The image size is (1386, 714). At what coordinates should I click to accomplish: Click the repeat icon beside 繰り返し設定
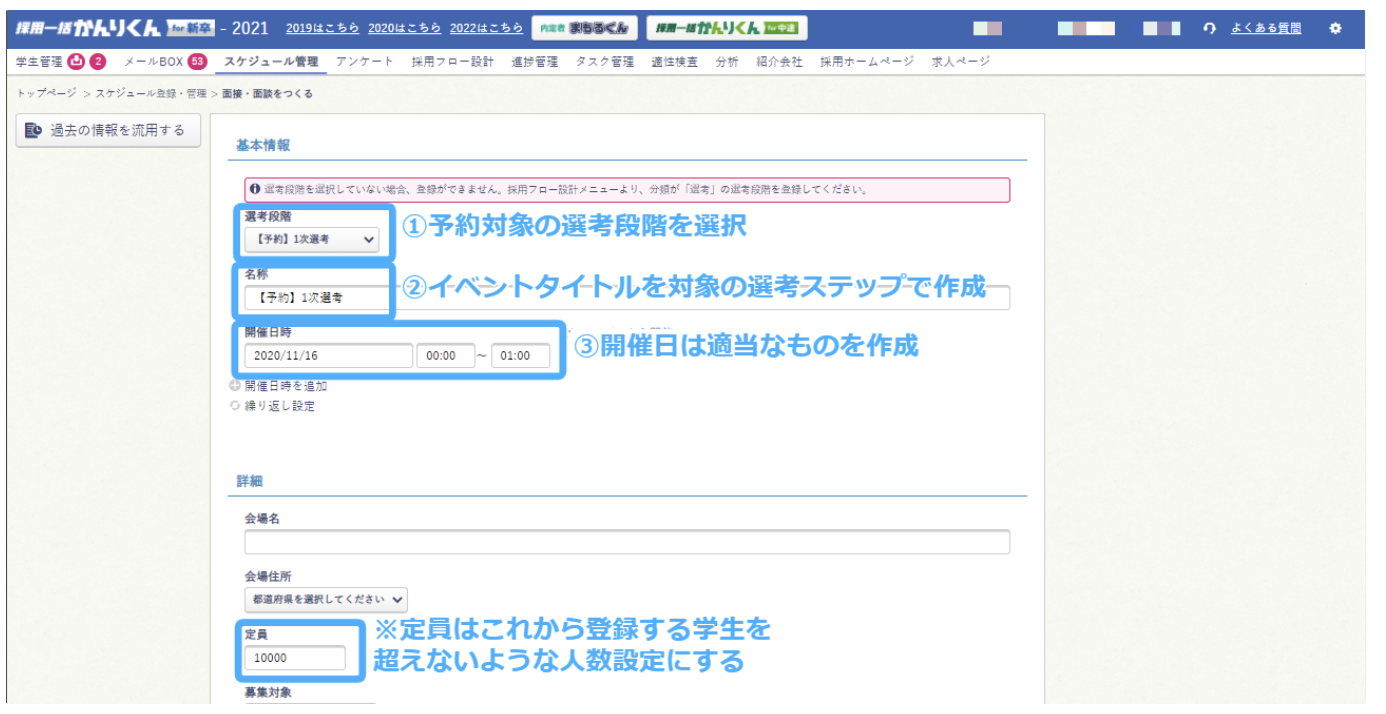click(237, 403)
